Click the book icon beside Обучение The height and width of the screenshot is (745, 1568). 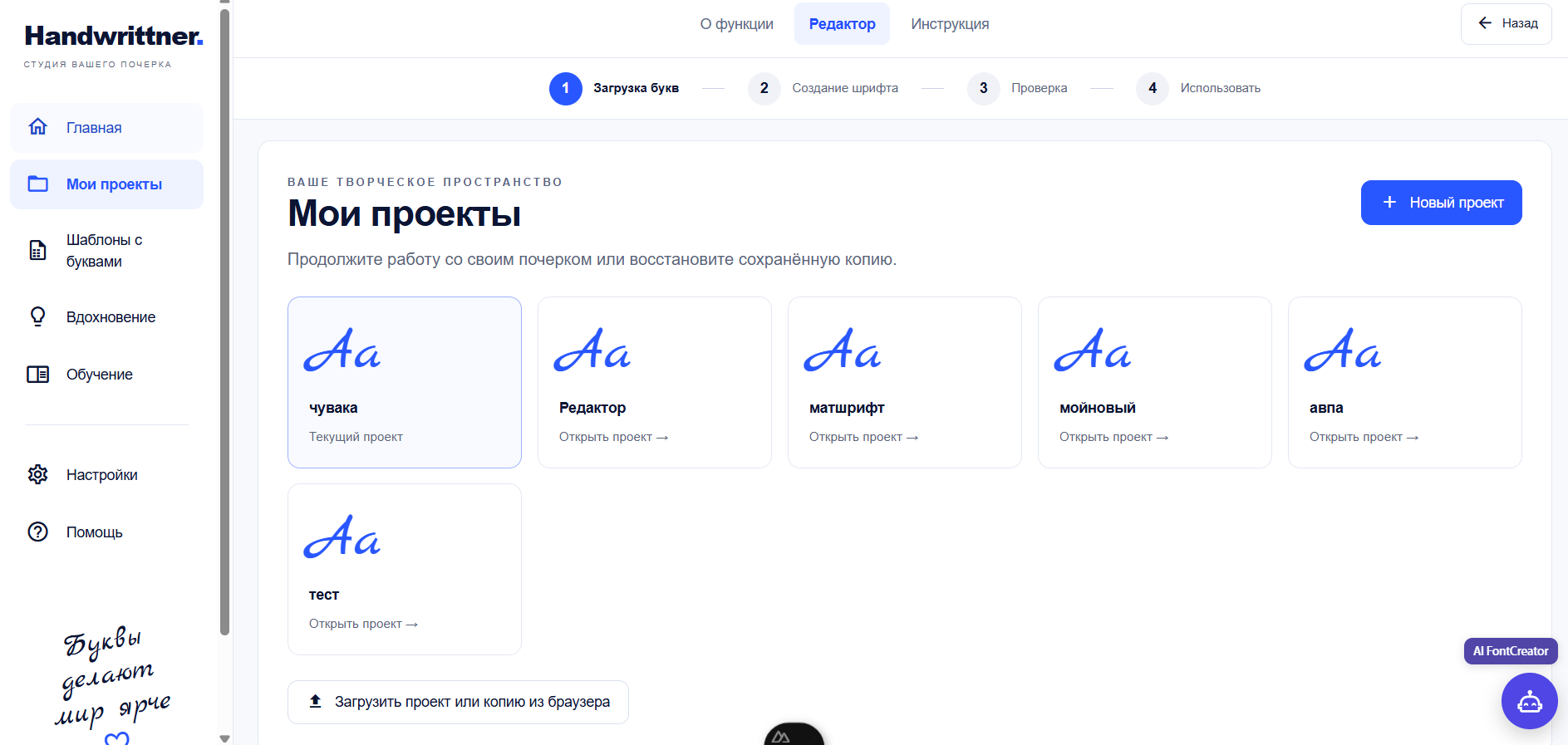click(x=37, y=374)
